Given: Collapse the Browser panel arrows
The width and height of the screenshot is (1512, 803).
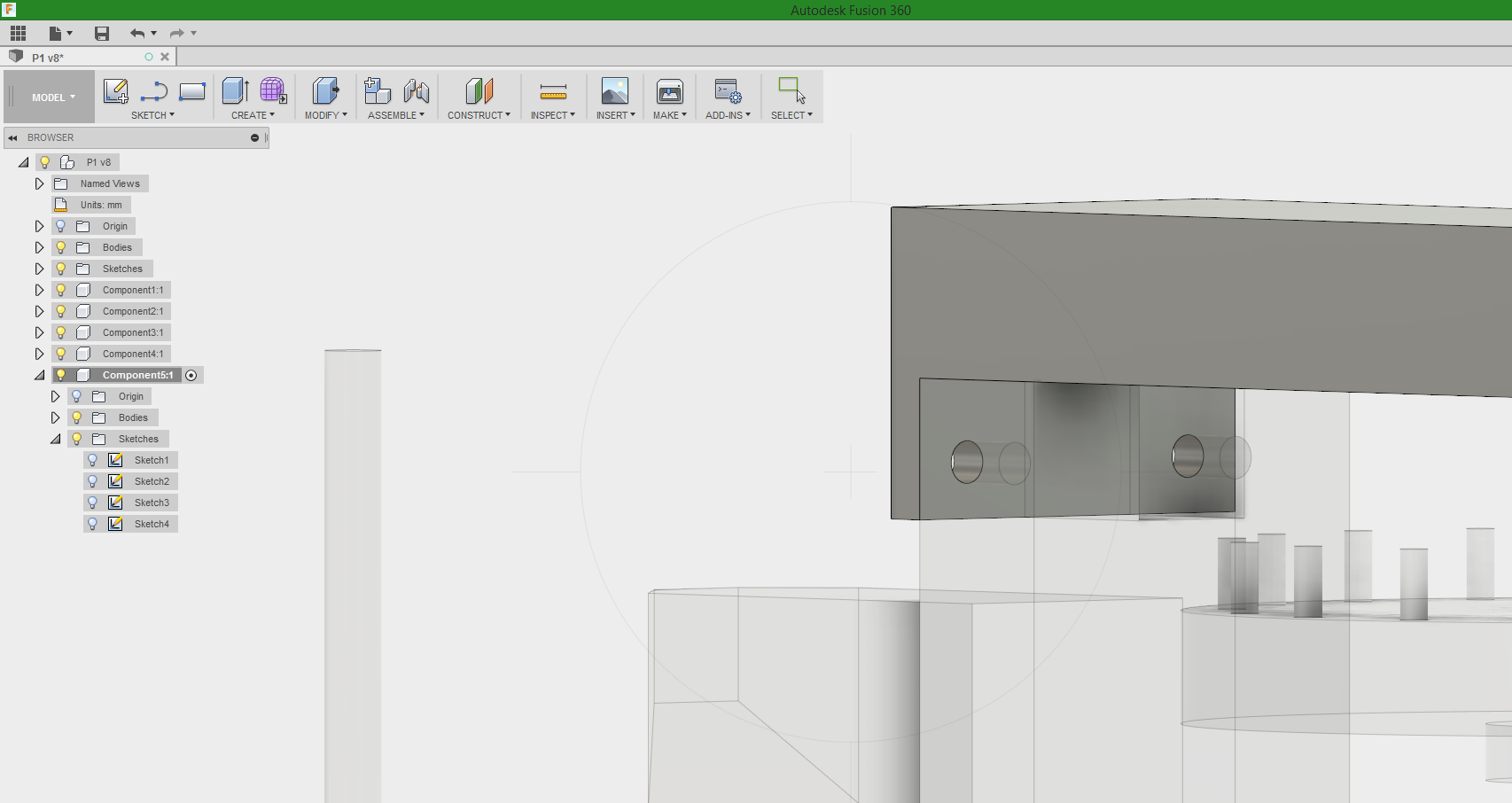Looking at the screenshot, I should tap(12, 137).
